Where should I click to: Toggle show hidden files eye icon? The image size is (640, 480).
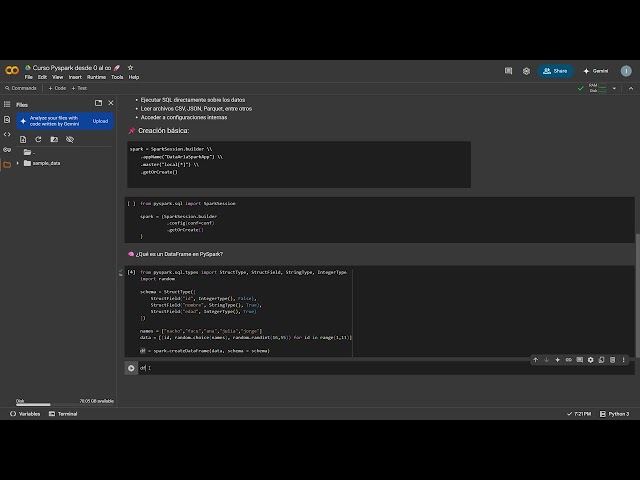(x=70, y=140)
